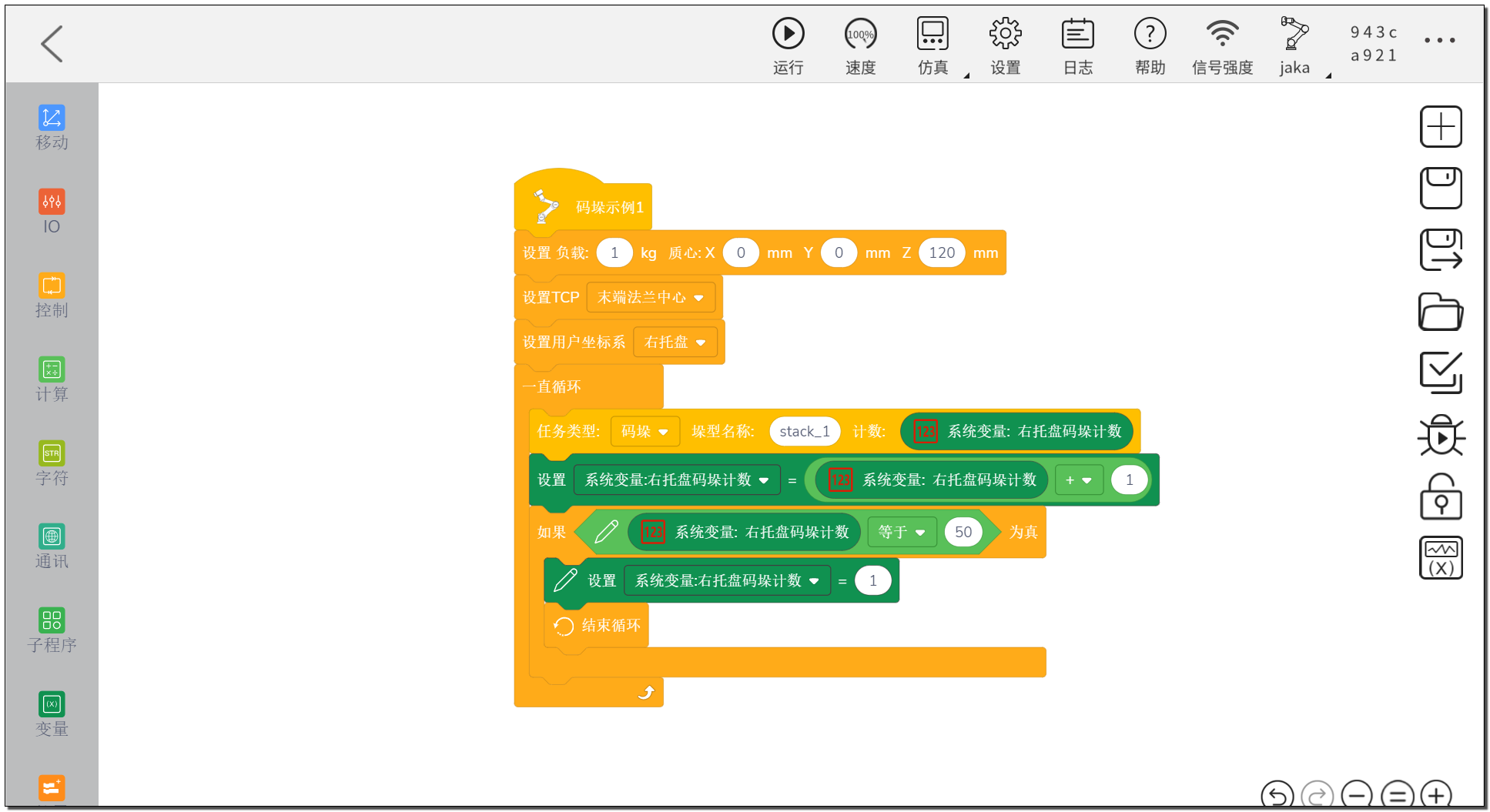This screenshot has width=1490, height=812.
Task: Click the new program plus icon
Action: point(1441,126)
